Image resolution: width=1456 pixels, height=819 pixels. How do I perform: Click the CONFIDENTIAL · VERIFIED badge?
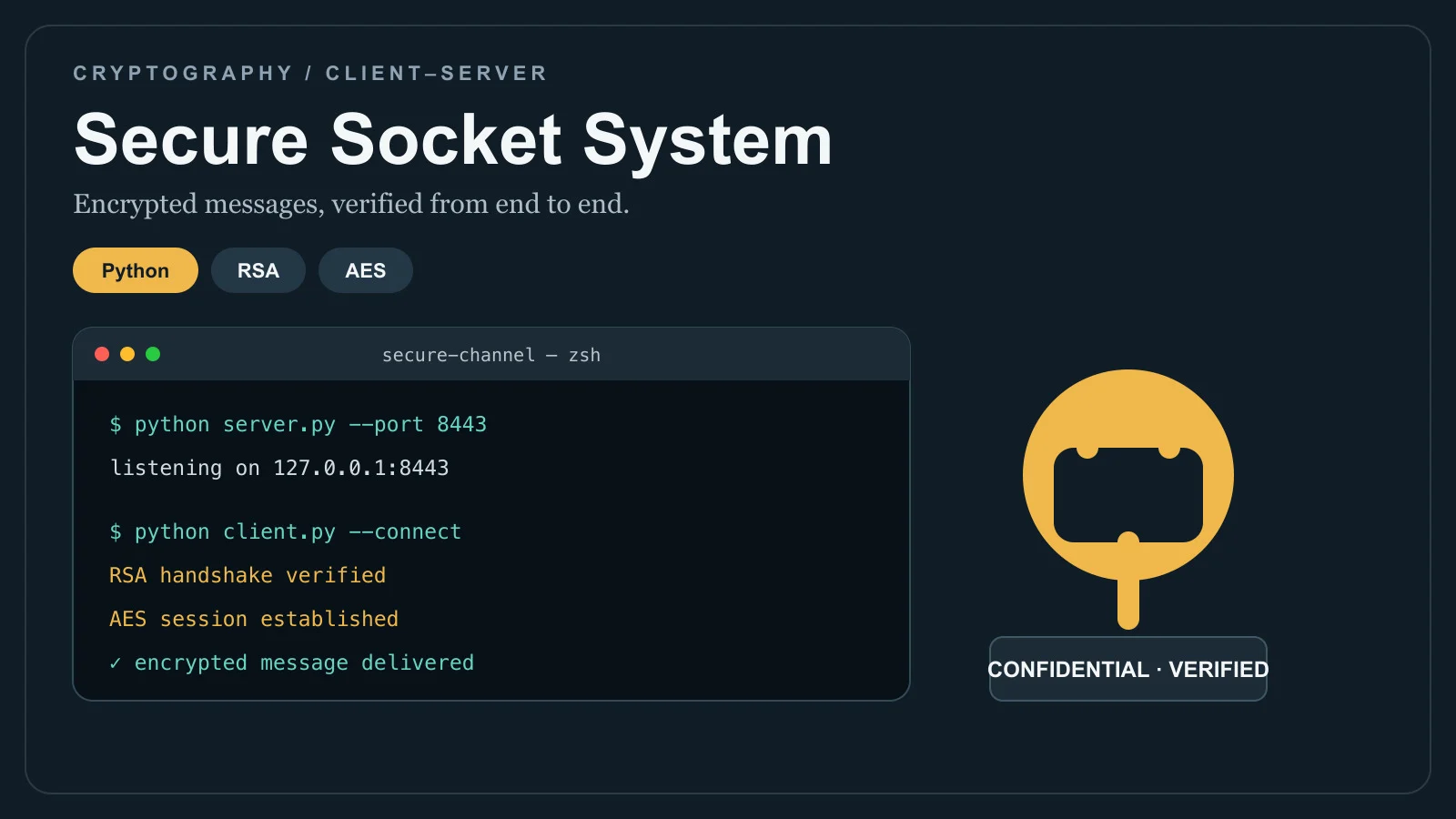click(1128, 669)
